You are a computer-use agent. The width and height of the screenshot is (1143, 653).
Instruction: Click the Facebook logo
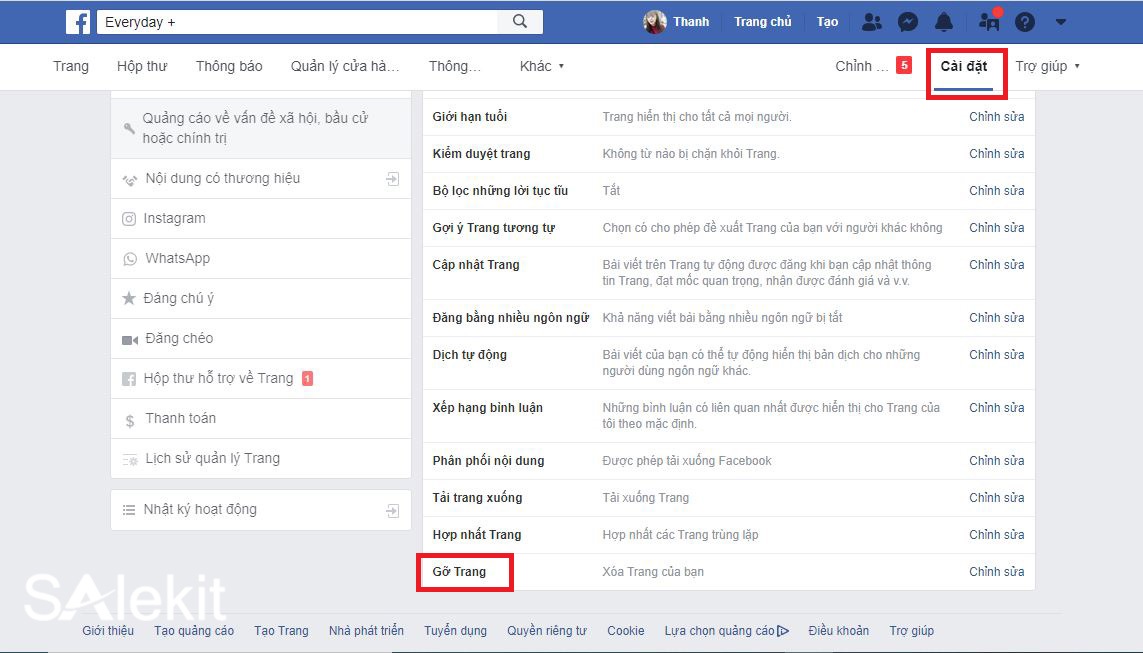[x=78, y=21]
